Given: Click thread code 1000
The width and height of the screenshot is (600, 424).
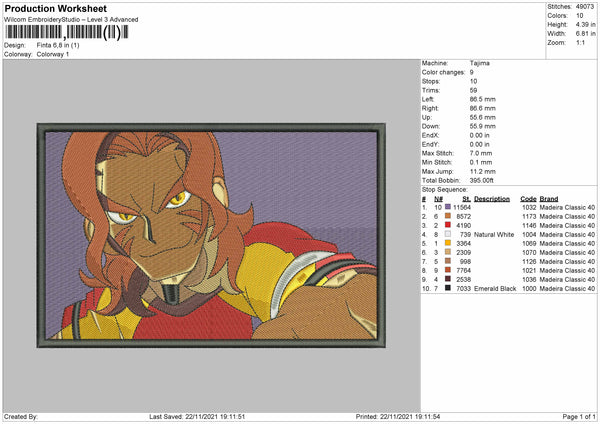Looking at the screenshot, I should 529,289.
